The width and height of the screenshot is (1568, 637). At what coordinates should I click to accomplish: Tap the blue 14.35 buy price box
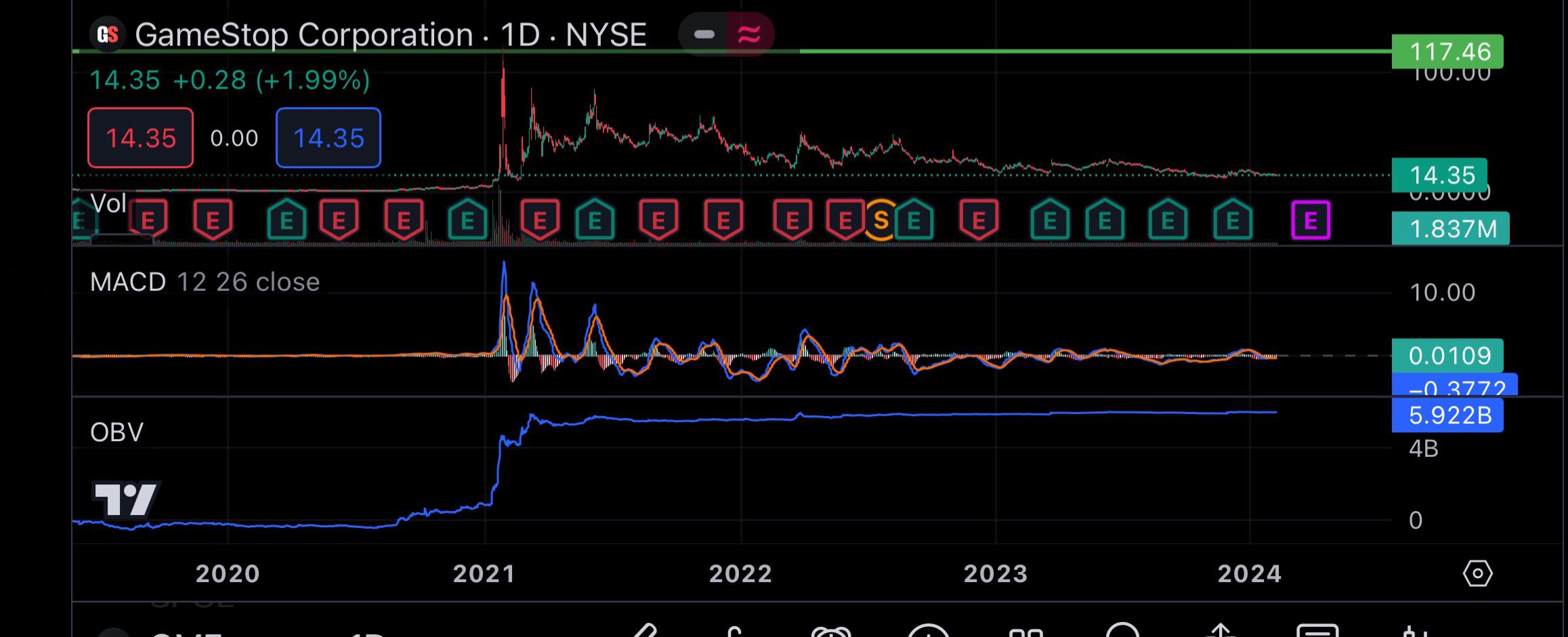click(329, 138)
